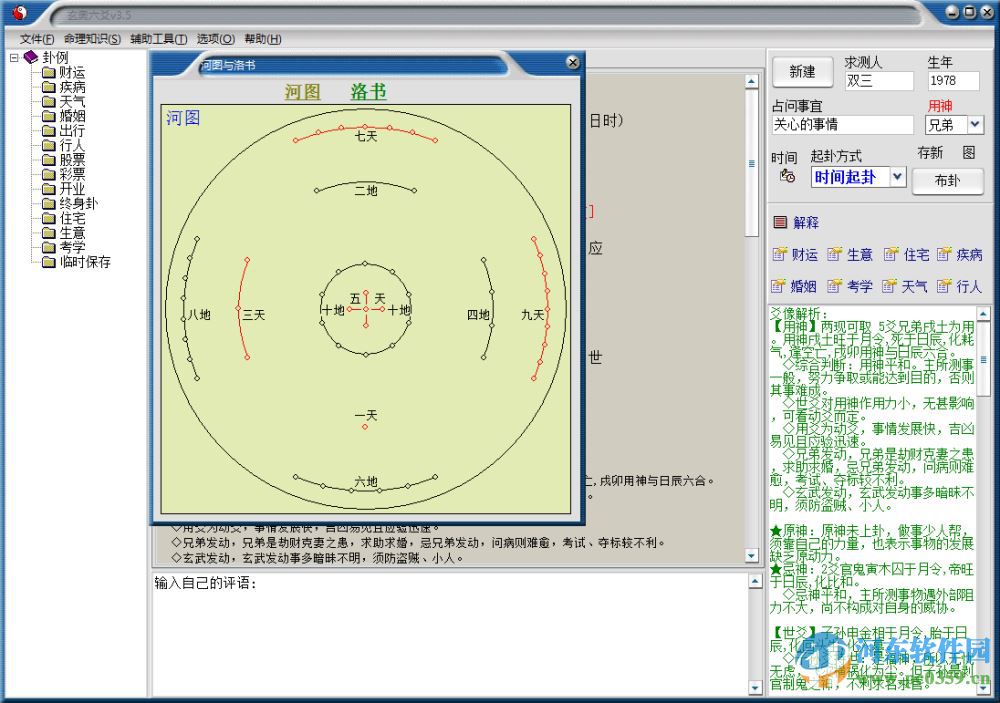The width and height of the screenshot is (1000, 703).
Task: Open the 起卦方式 dropdown showing 时间起卦
Action: [x=896, y=177]
